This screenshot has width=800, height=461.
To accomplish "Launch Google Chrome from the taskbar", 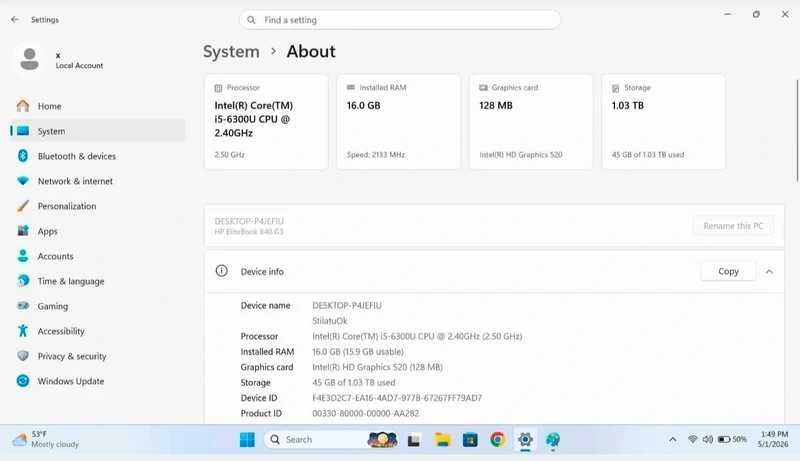I will tap(497, 440).
